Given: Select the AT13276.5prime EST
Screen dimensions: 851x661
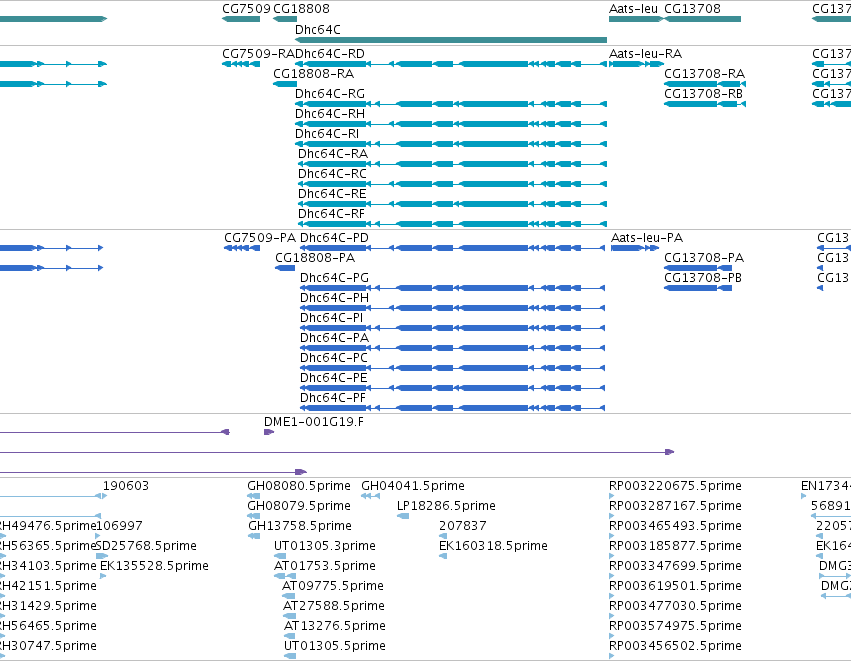Looking at the screenshot, I should pyautogui.click(x=335, y=626).
